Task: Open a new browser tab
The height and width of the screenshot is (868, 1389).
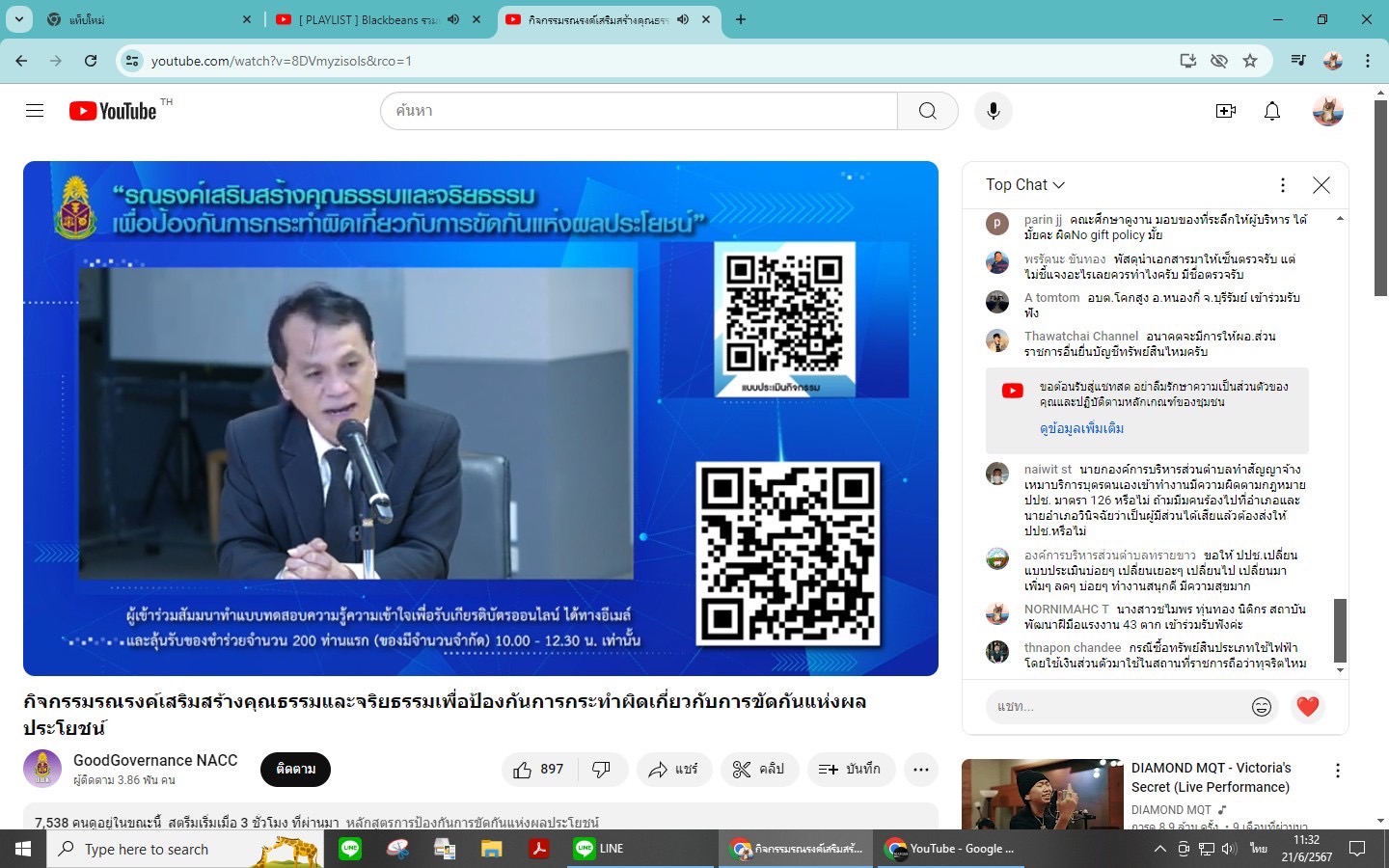Action: (x=741, y=19)
